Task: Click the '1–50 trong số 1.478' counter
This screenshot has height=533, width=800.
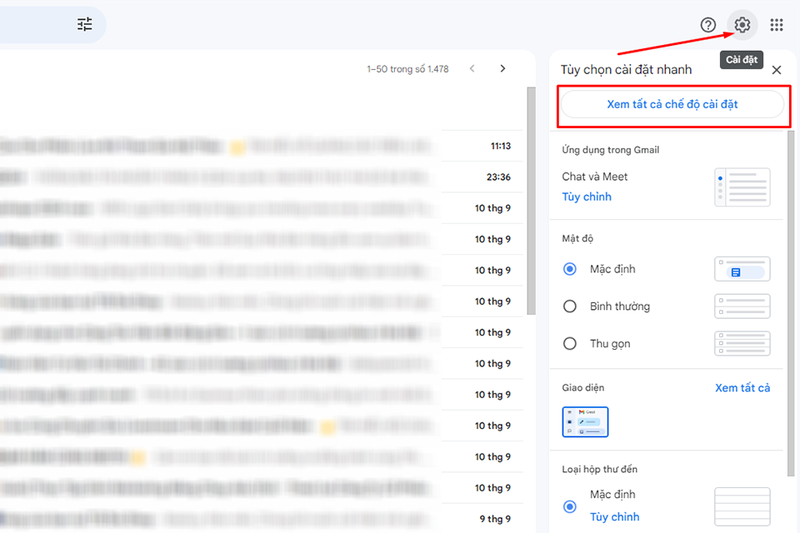Action: 408,69
